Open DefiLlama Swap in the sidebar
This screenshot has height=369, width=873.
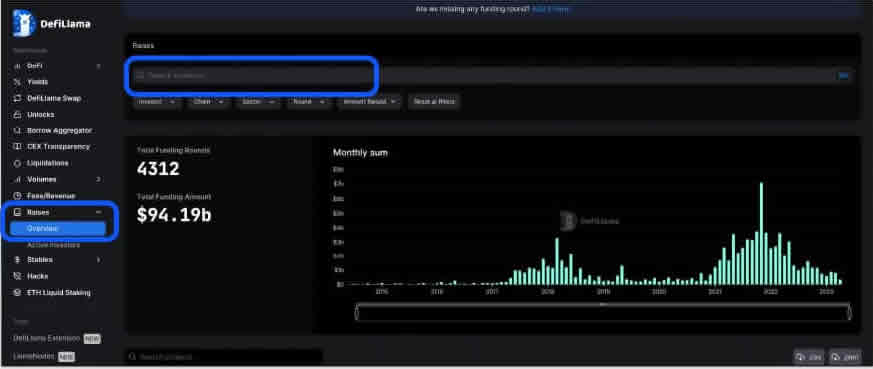[x=53, y=98]
